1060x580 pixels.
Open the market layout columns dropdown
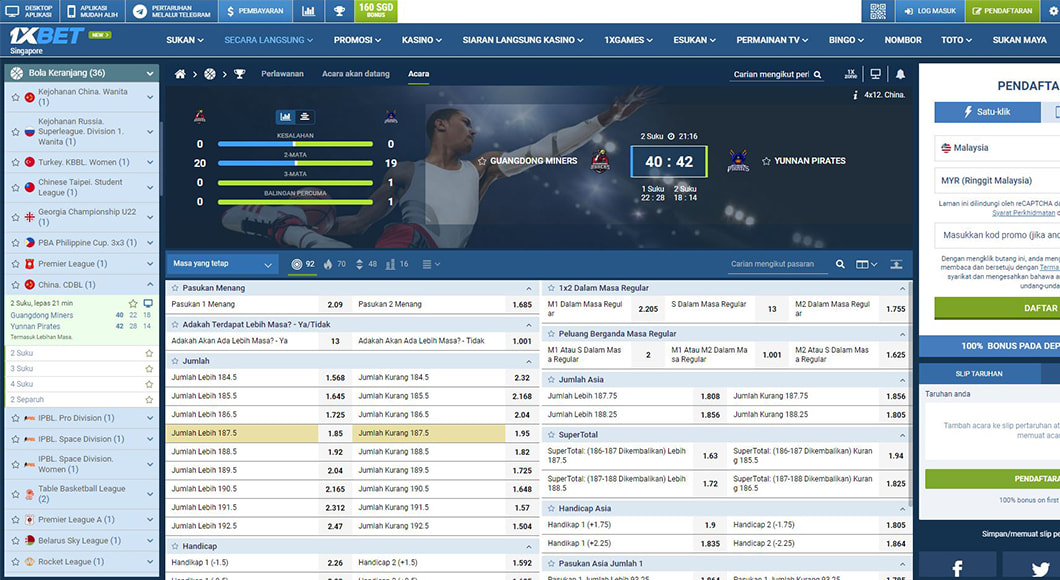(x=866, y=264)
